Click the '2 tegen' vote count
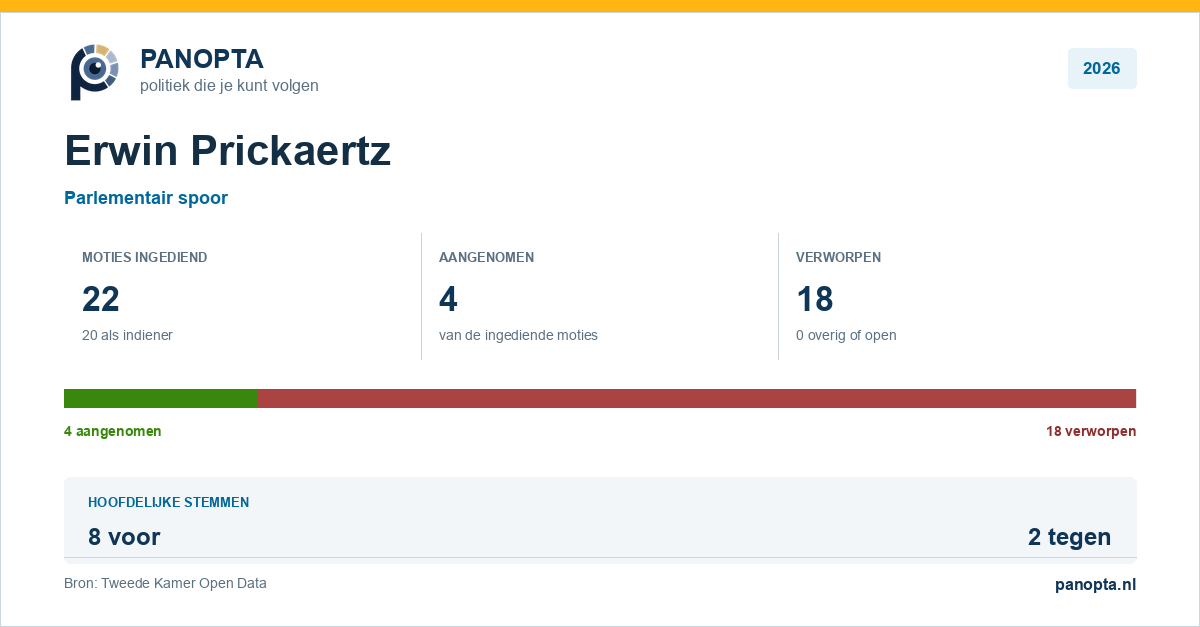Screen dimensions: 1200x627 point(1069,537)
